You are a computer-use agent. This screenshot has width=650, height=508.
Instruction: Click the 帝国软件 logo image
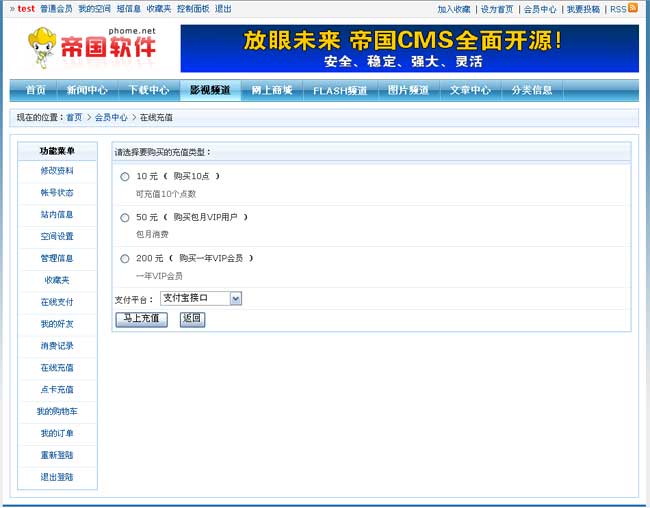(92, 48)
